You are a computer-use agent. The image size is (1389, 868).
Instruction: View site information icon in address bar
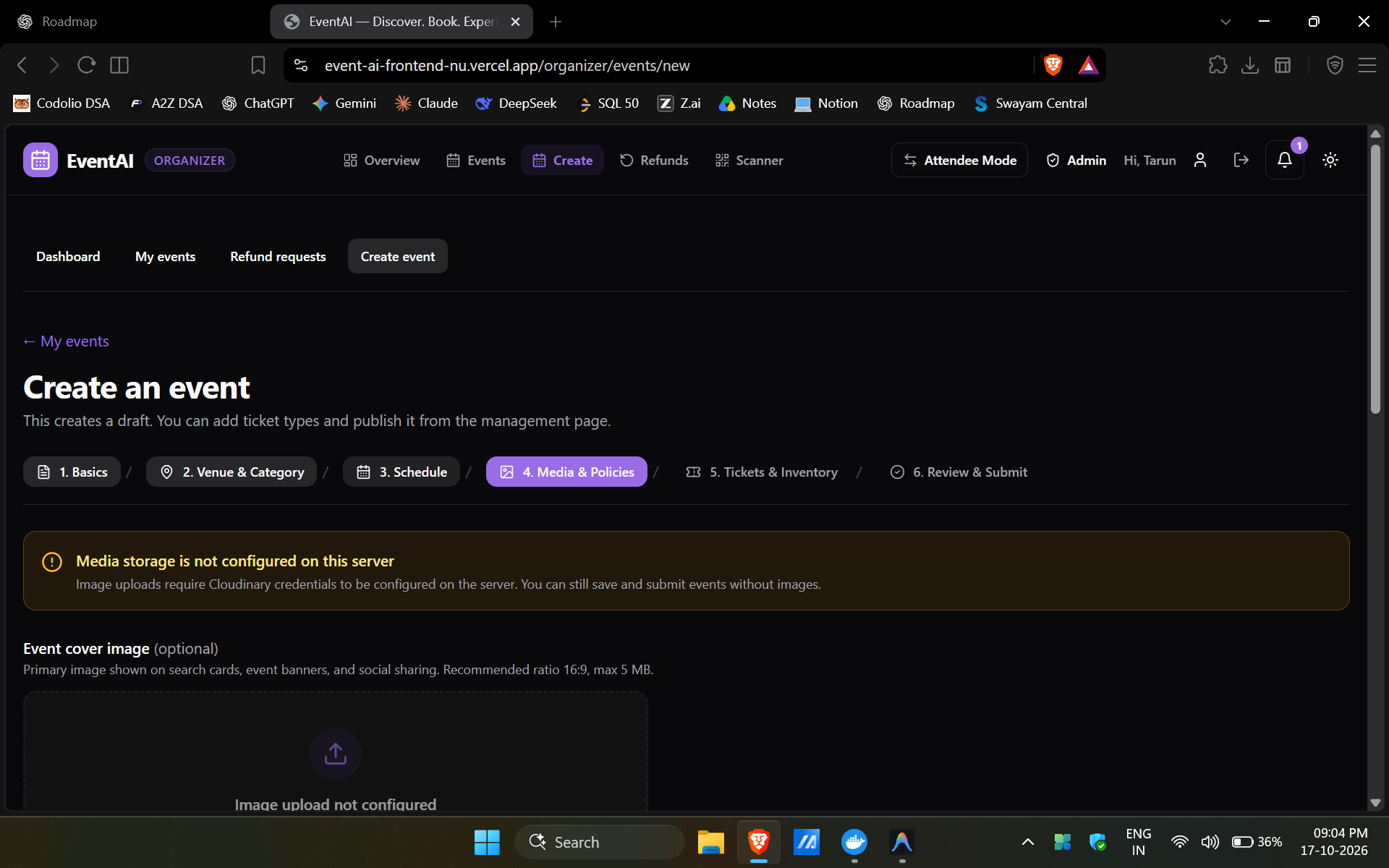pyautogui.click(x=301, y=65)
